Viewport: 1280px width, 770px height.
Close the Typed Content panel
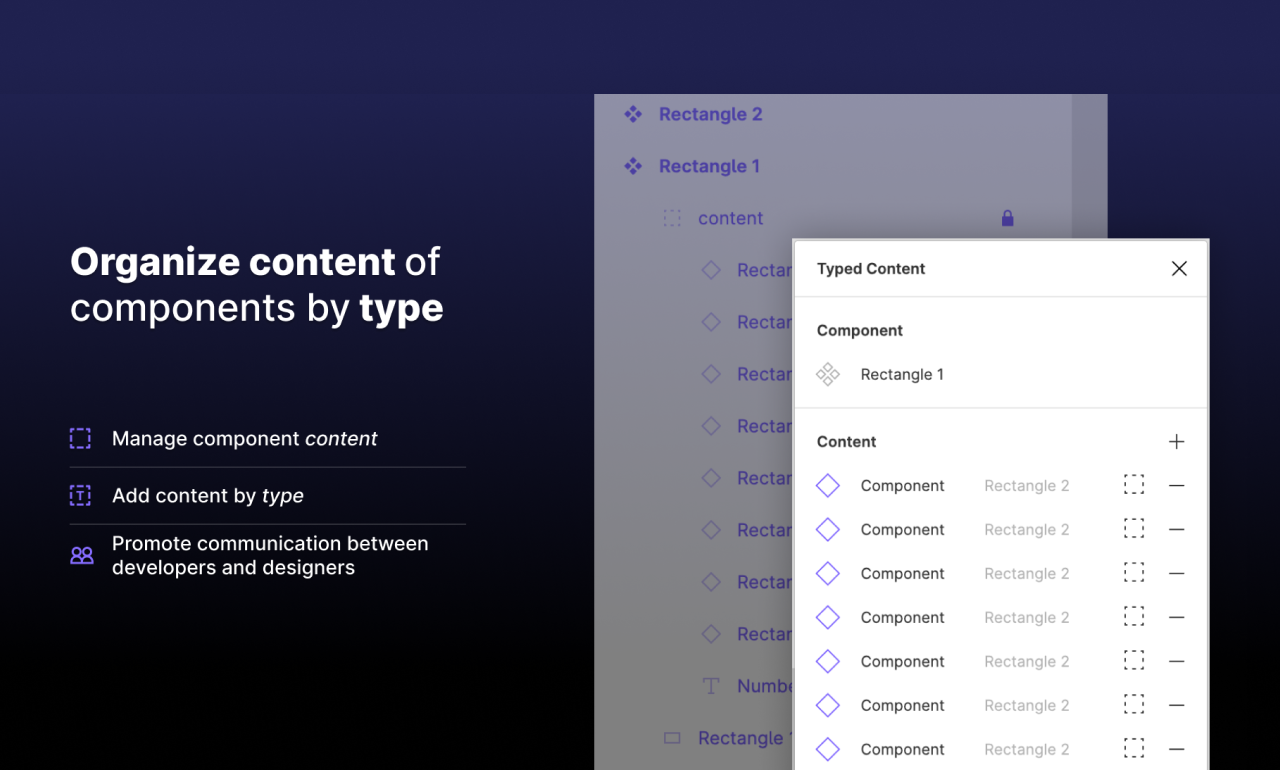1179,268
